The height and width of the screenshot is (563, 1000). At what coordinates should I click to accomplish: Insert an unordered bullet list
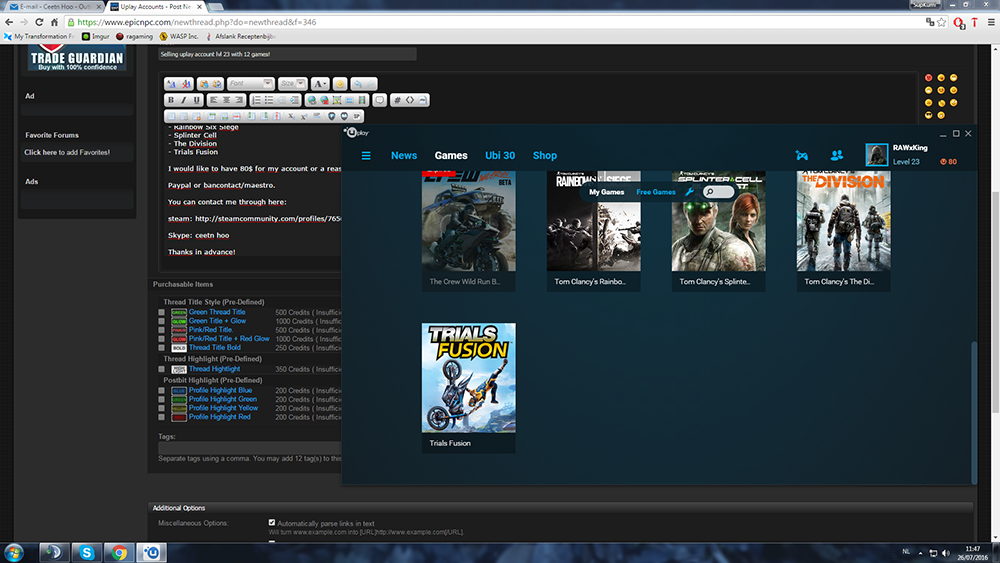point(269,100)
